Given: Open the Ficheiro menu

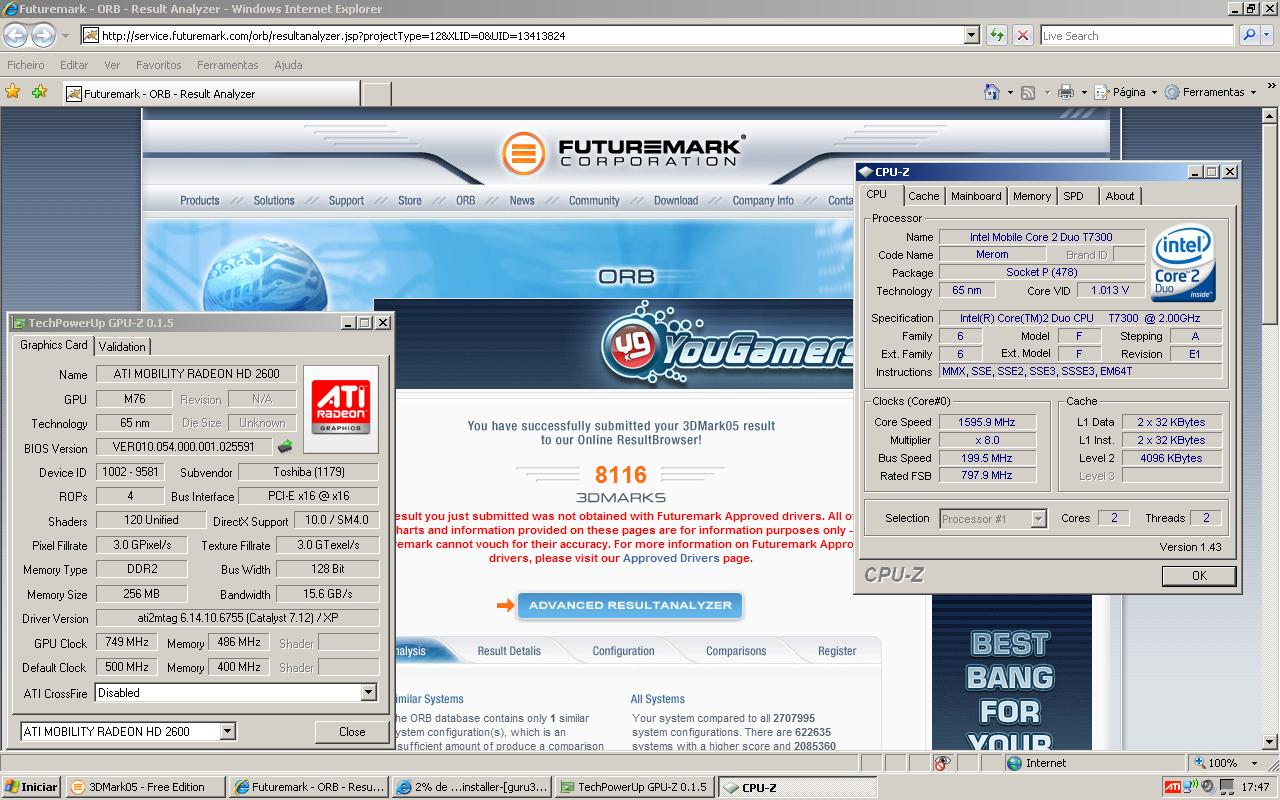Looking at the screenshot, I should 26,65.
